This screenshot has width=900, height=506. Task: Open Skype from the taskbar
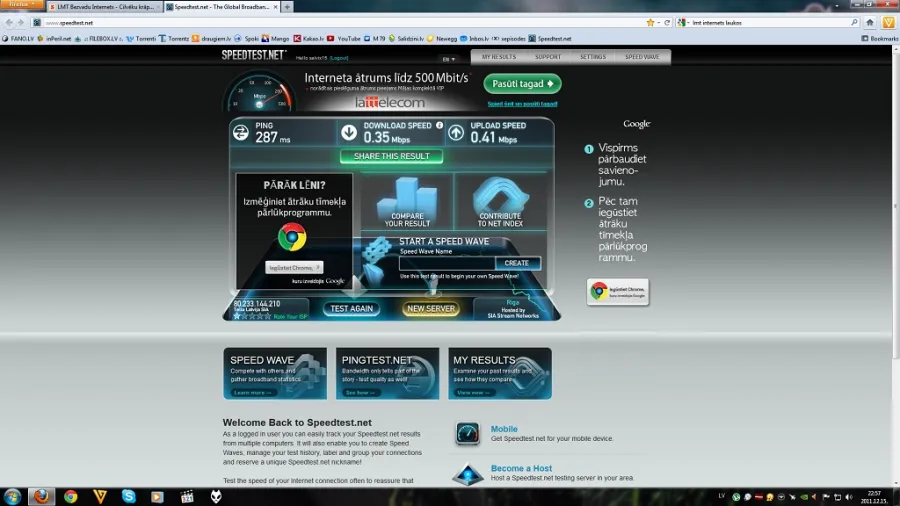pyautogui.click(x=129, y=496)
